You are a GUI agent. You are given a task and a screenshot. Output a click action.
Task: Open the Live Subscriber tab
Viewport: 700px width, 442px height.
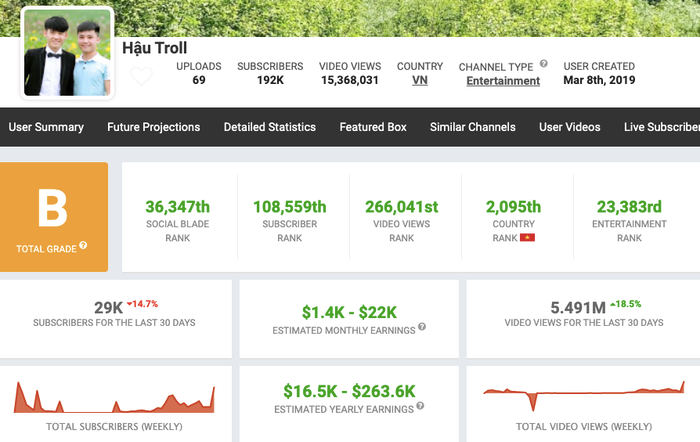click(x=661, y=127)
